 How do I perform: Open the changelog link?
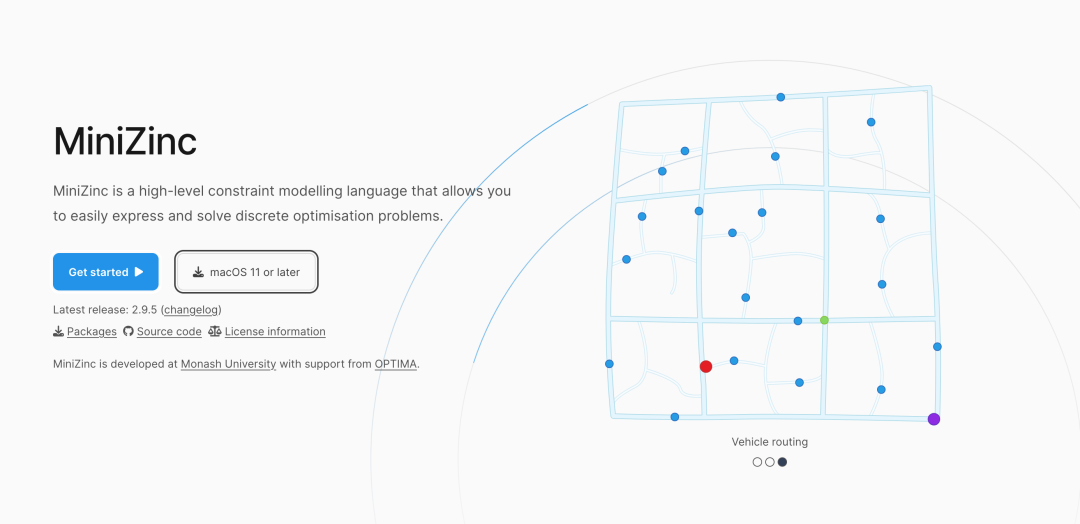191,310
